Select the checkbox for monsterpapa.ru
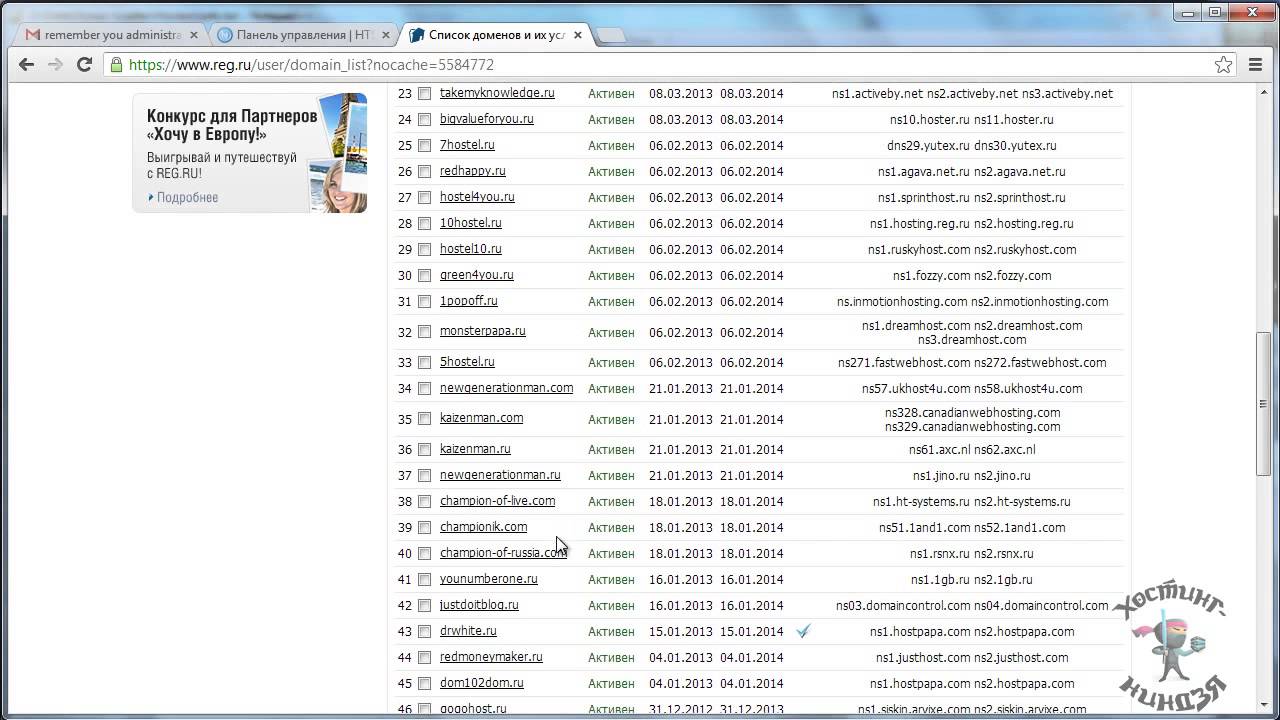 [x=424, y=331]
